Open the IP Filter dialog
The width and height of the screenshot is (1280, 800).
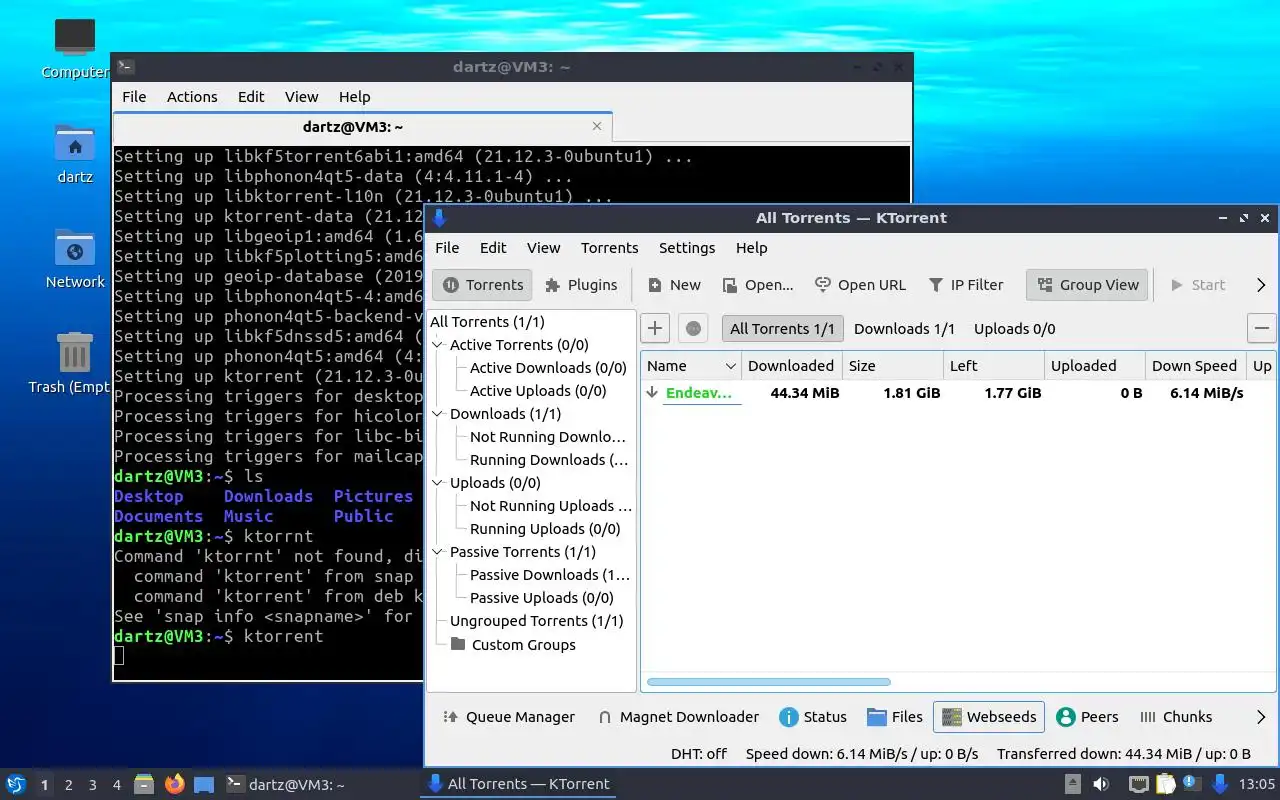[x=966, y=285]
